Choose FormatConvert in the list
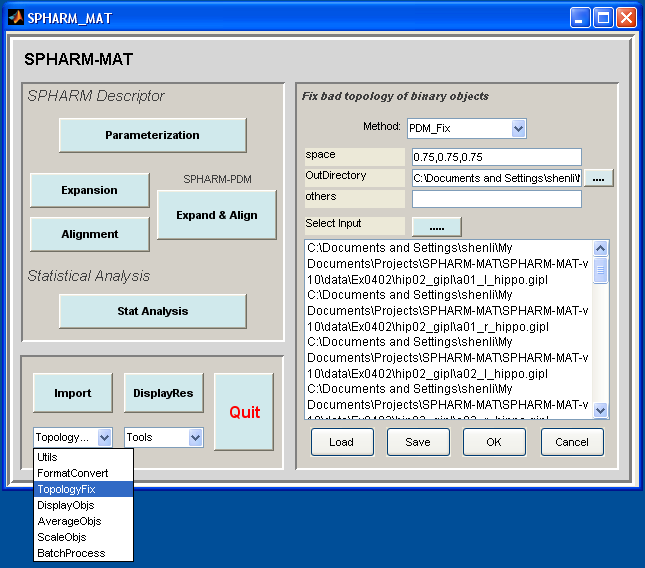This screenshot has height=568, width=645. point(83,473)
